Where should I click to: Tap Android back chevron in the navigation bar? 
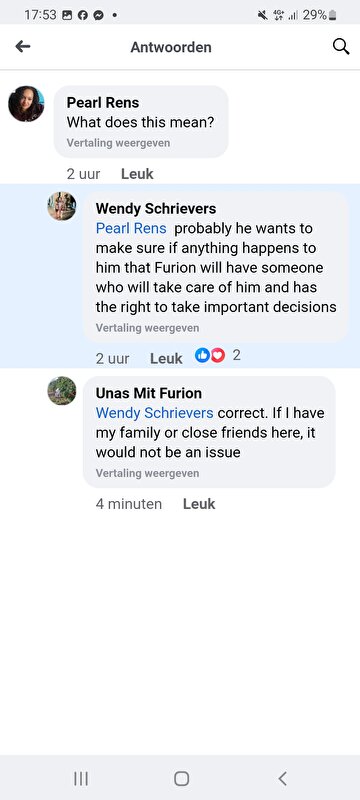click(x=282, y=779)
